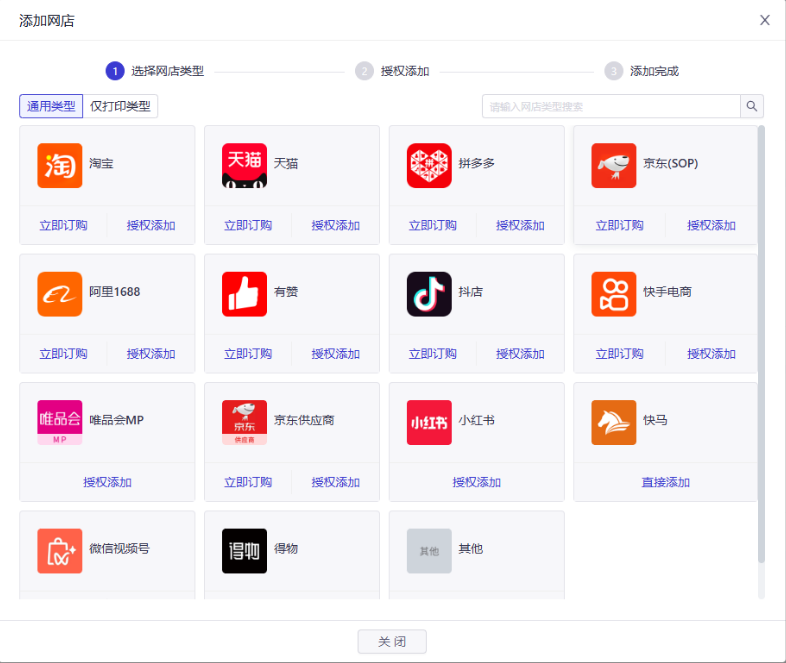Click 直接添加 under 快马
This screenshot has height=663, width=786.
666,482
